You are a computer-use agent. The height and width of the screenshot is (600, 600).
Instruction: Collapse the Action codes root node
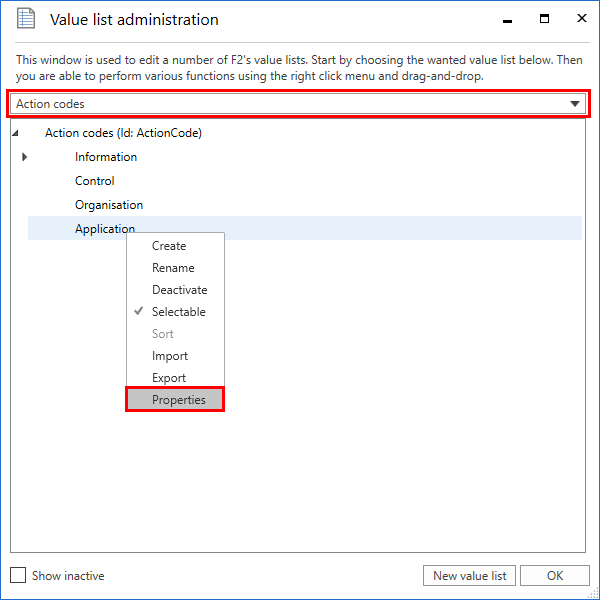coord(16,133)
